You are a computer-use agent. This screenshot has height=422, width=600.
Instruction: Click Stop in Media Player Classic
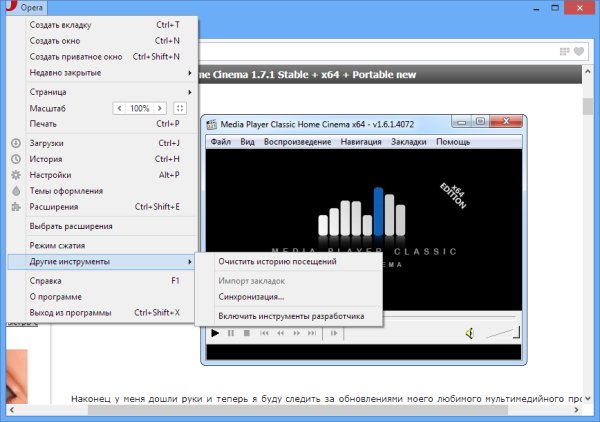[247, 333]
